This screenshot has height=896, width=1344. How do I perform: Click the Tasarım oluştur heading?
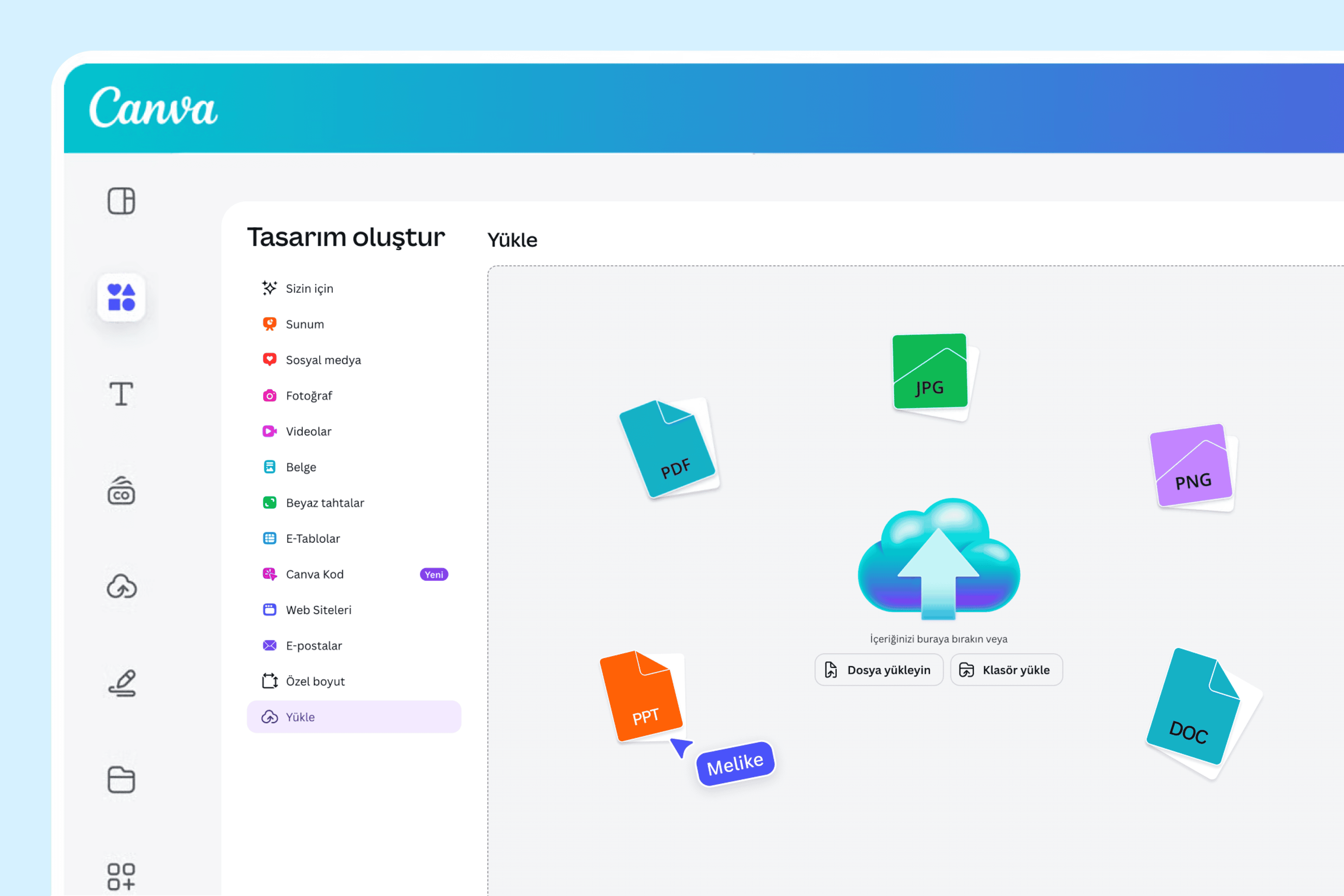(x=346, y=237)
